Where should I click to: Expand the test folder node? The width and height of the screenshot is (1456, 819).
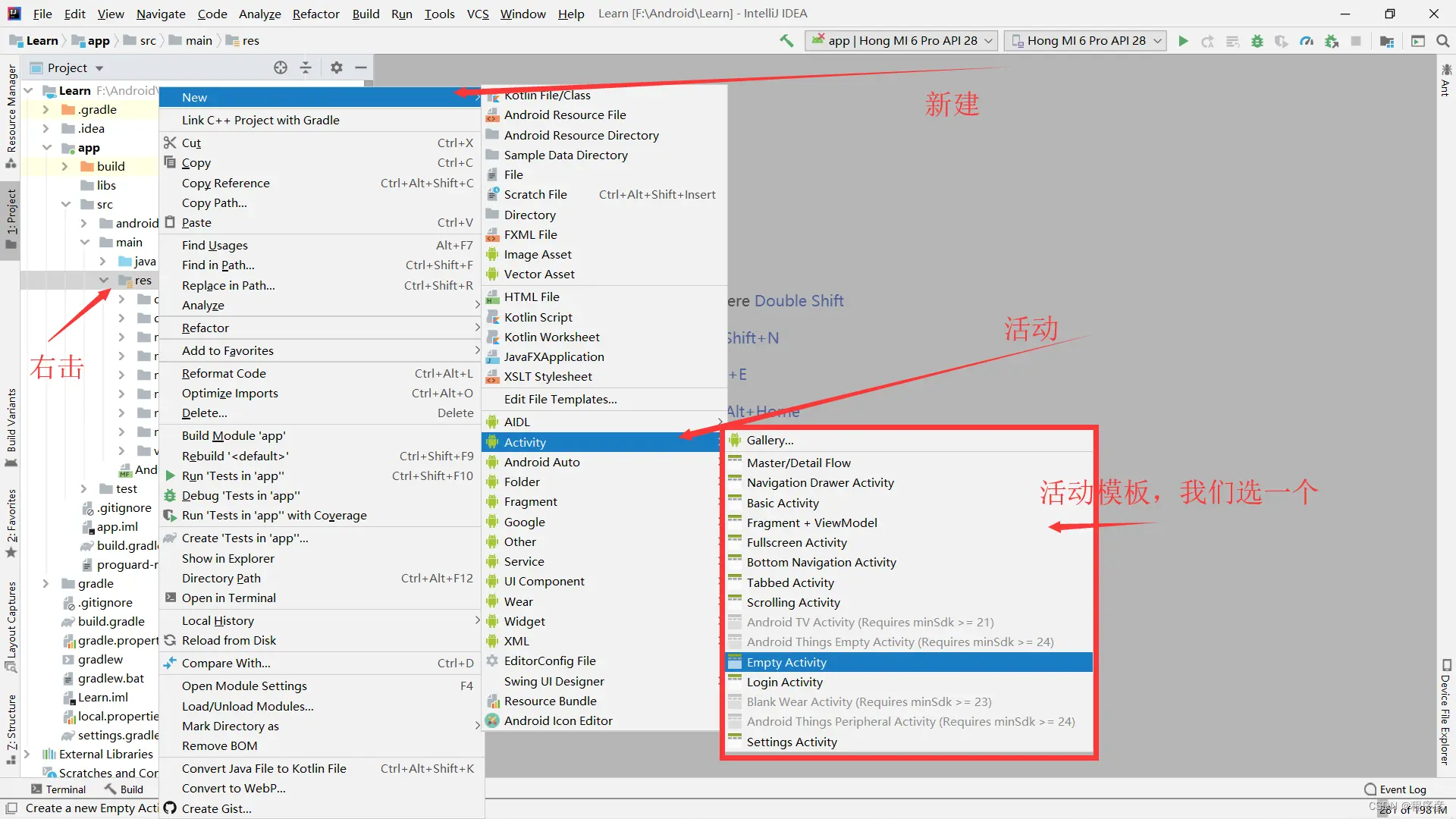tap(83, 489)
